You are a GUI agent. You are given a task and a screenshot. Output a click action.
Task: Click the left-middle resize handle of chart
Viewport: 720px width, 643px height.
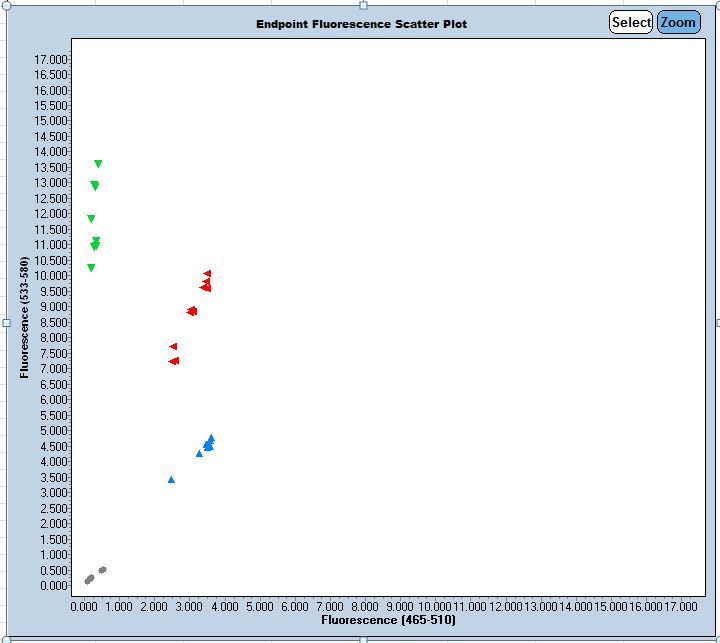tap(6, 322)
